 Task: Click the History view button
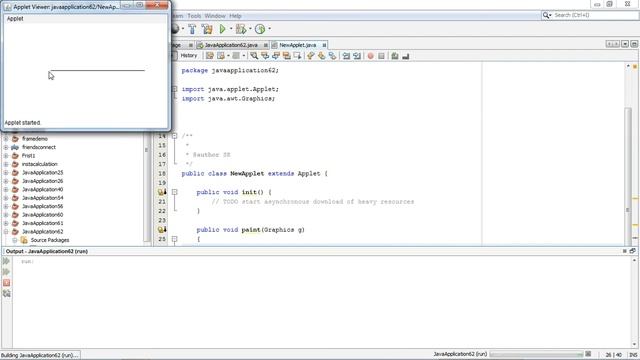pos(189,56)
